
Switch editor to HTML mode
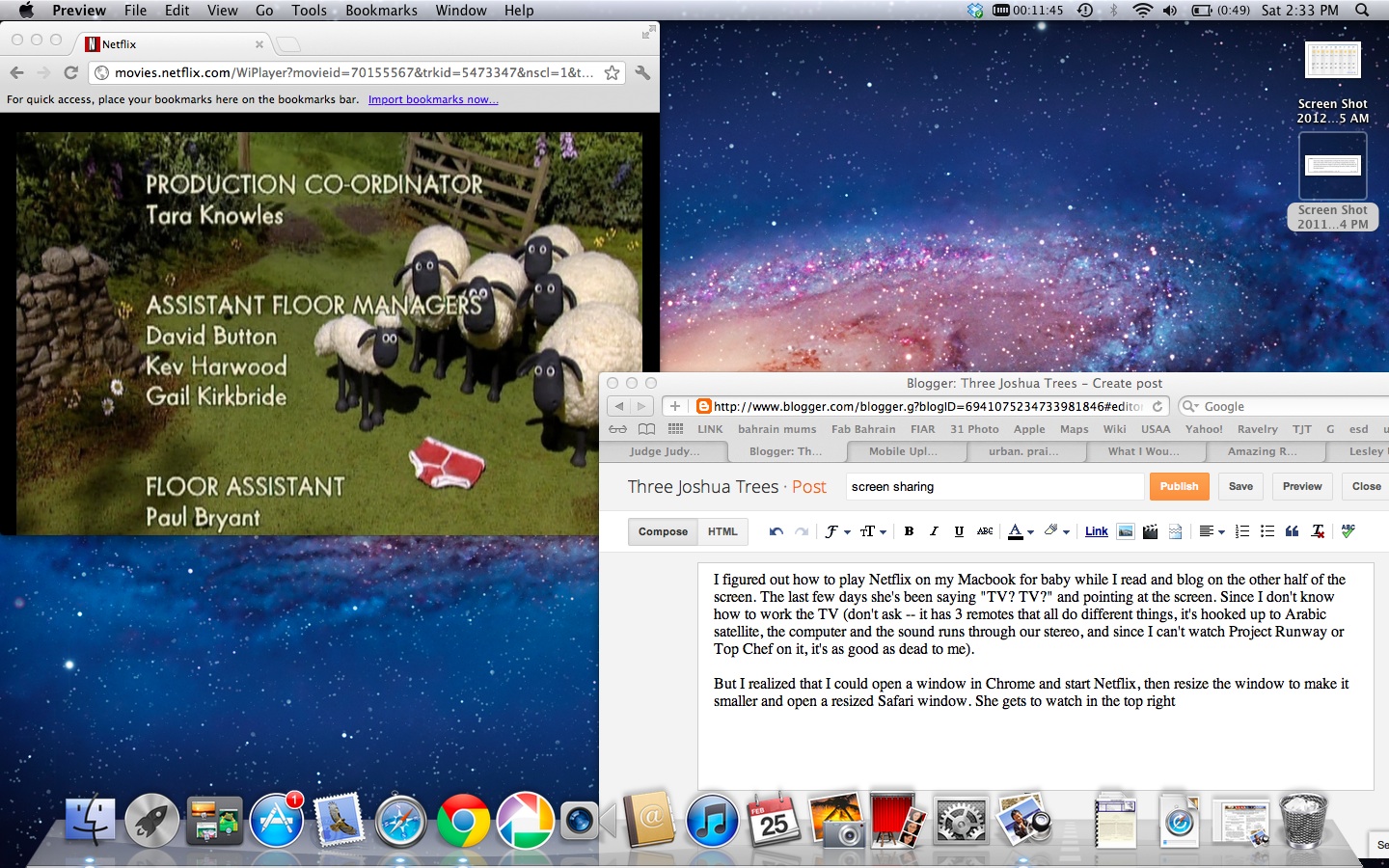[722, 531]
